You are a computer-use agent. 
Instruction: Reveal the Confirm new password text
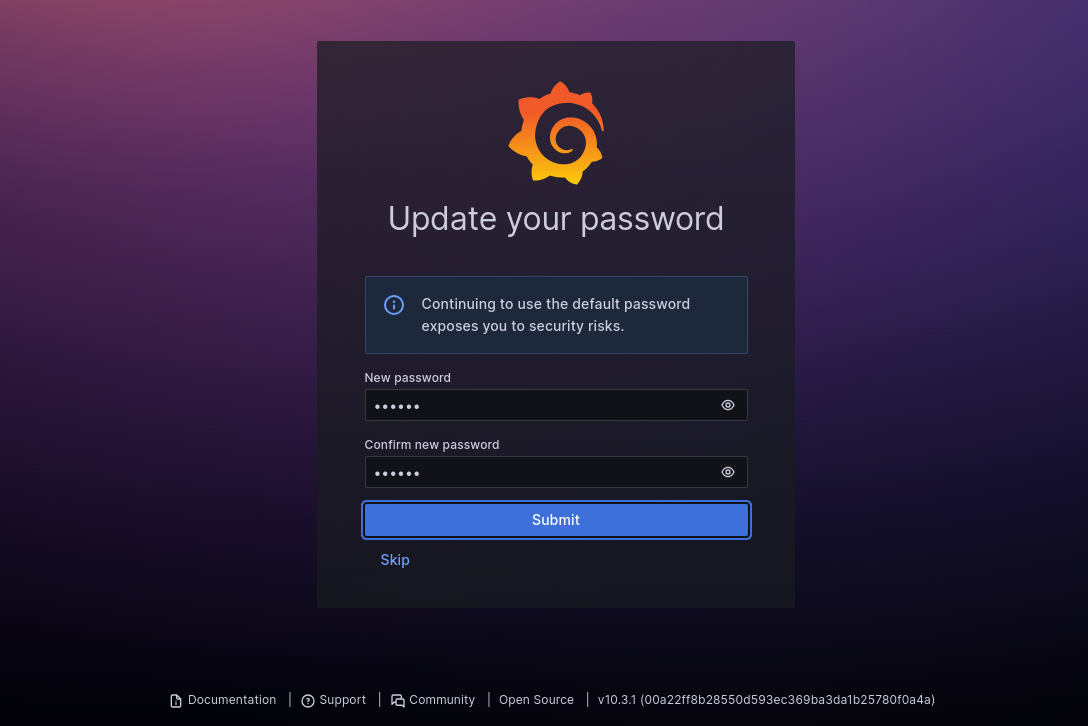click(727, 472)
